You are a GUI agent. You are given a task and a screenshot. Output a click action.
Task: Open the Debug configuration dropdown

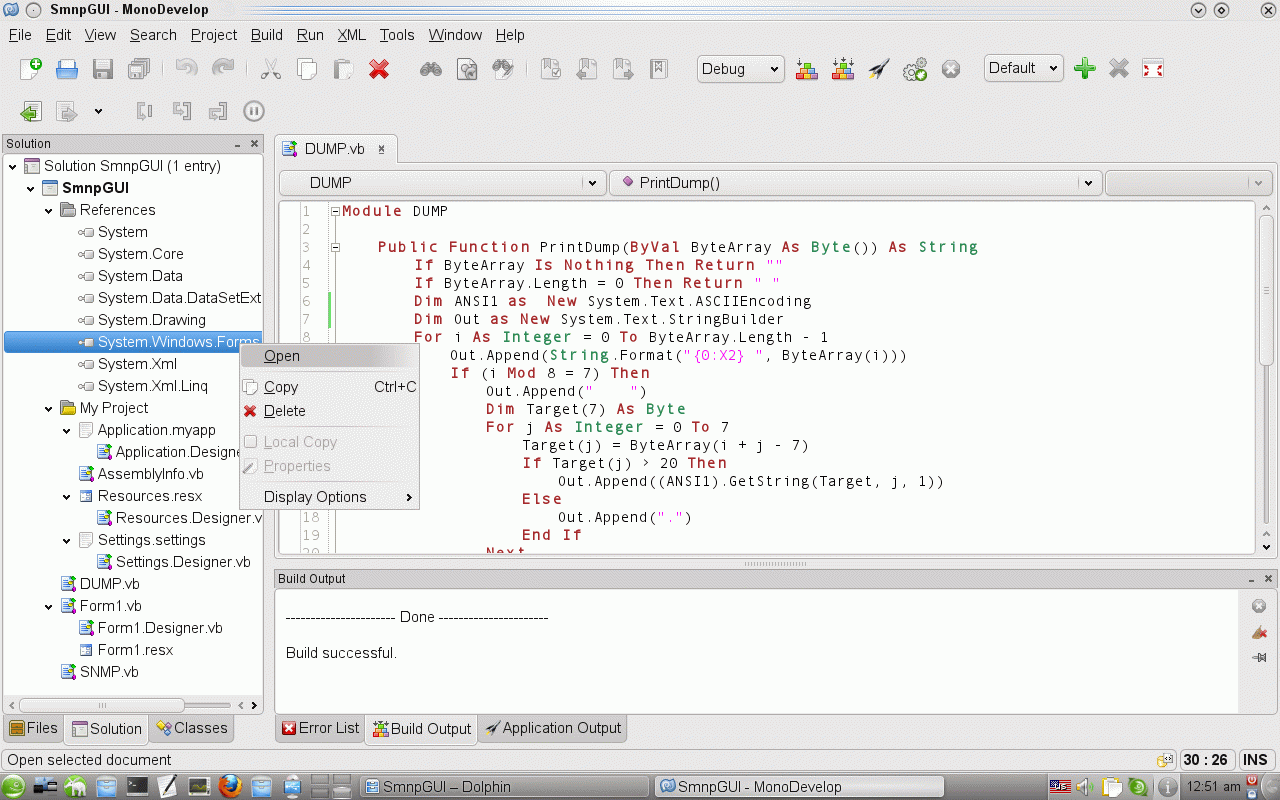[740, 69]
